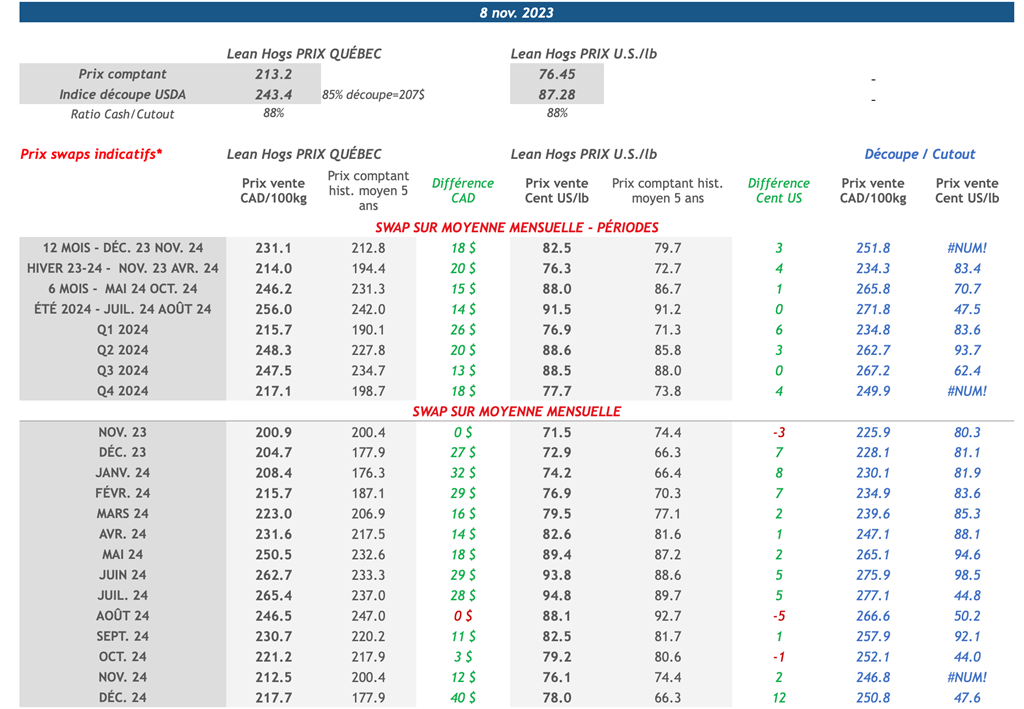This screenshot has height=709, width=1024.
Task: Select the blue Découpe / Cutout heading
Action: click(919, 154)
